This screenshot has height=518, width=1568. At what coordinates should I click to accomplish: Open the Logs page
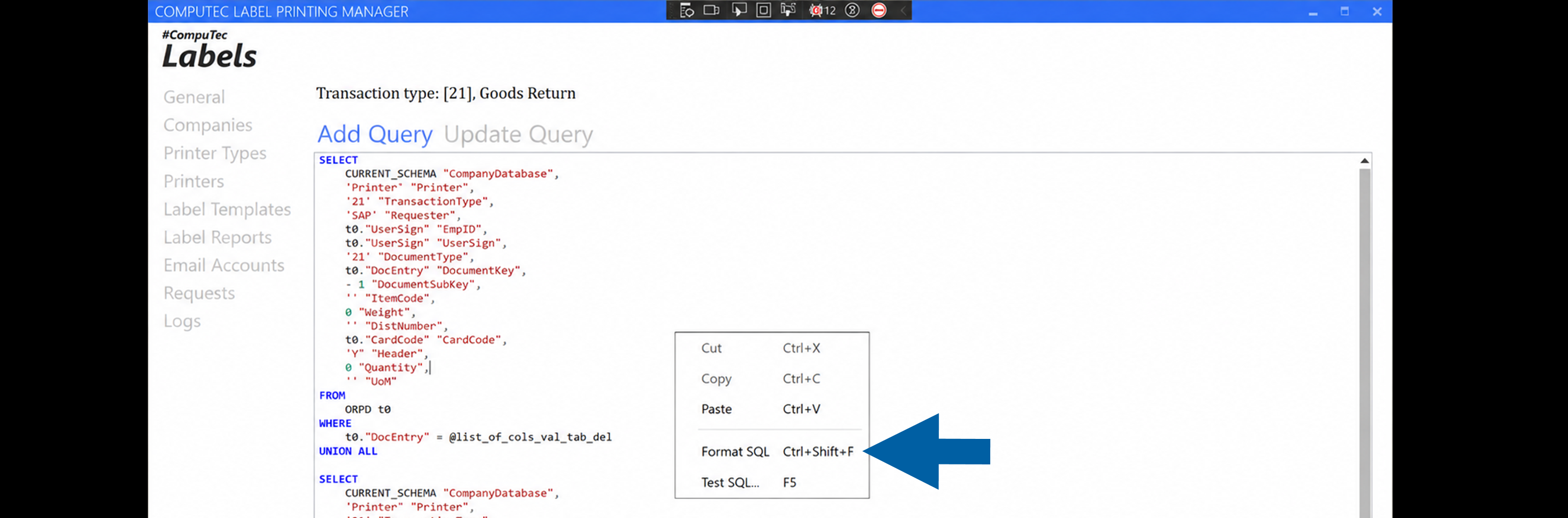pos(182,321)
